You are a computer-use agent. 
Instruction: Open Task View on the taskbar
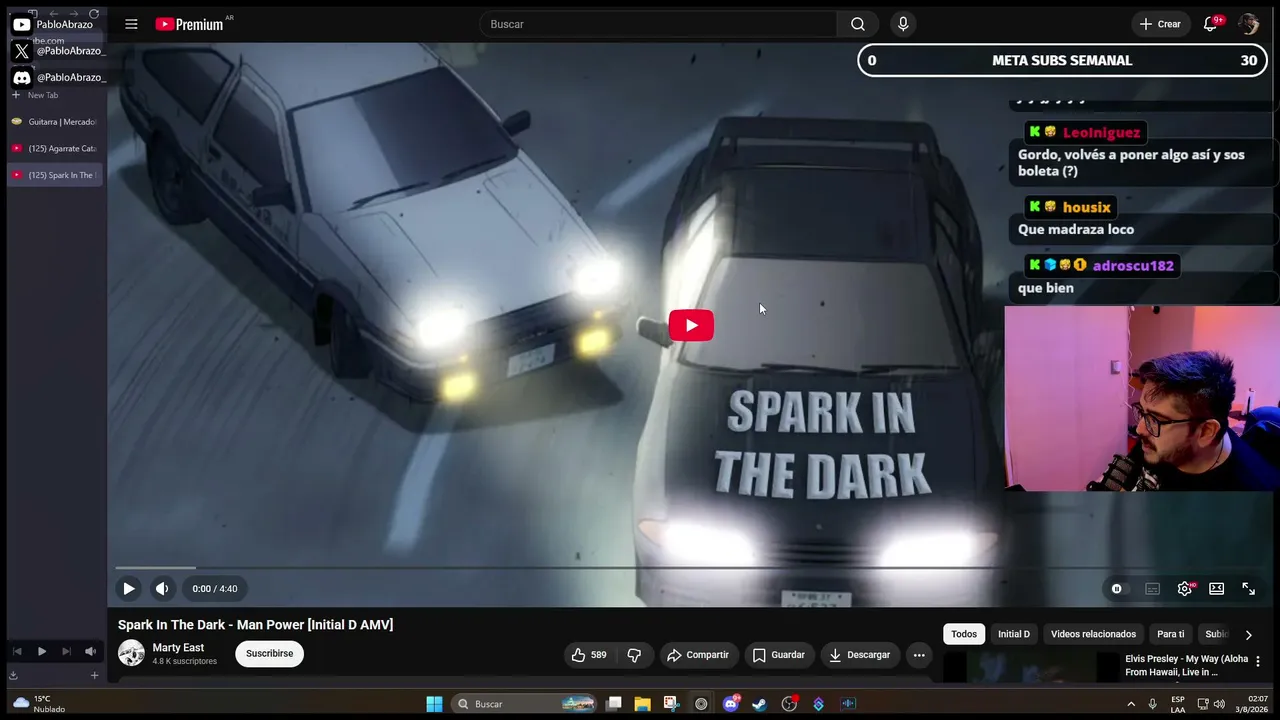tap(614, 704)
